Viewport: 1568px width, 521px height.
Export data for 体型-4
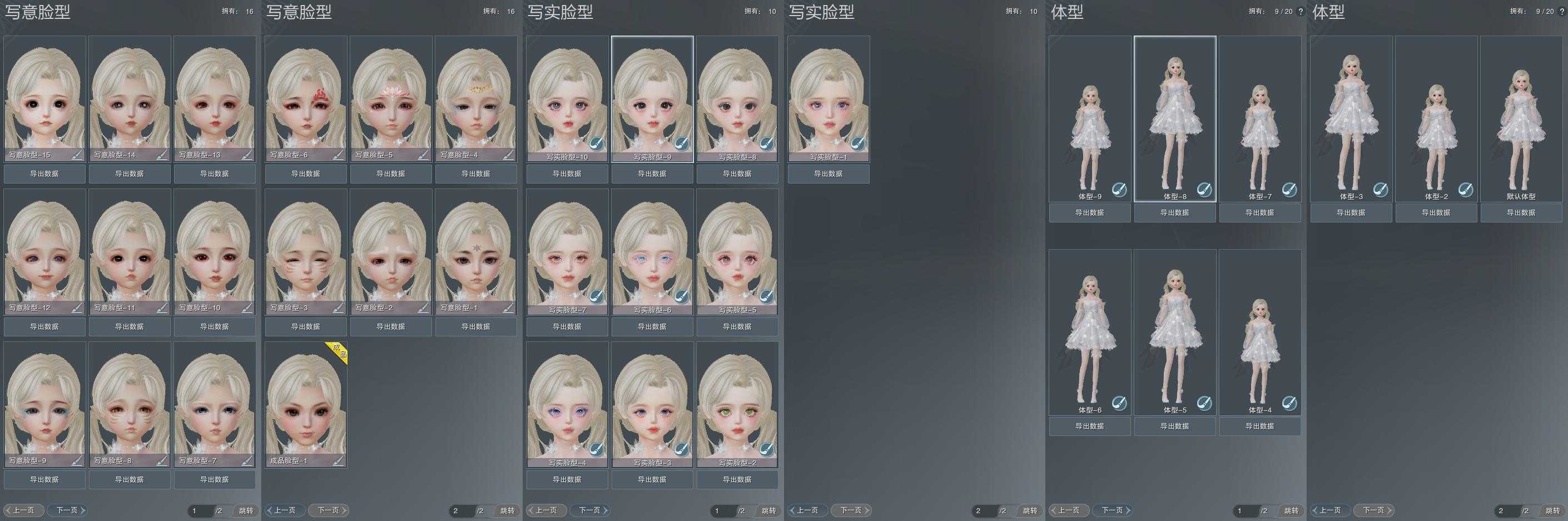tap(1259, 426)
